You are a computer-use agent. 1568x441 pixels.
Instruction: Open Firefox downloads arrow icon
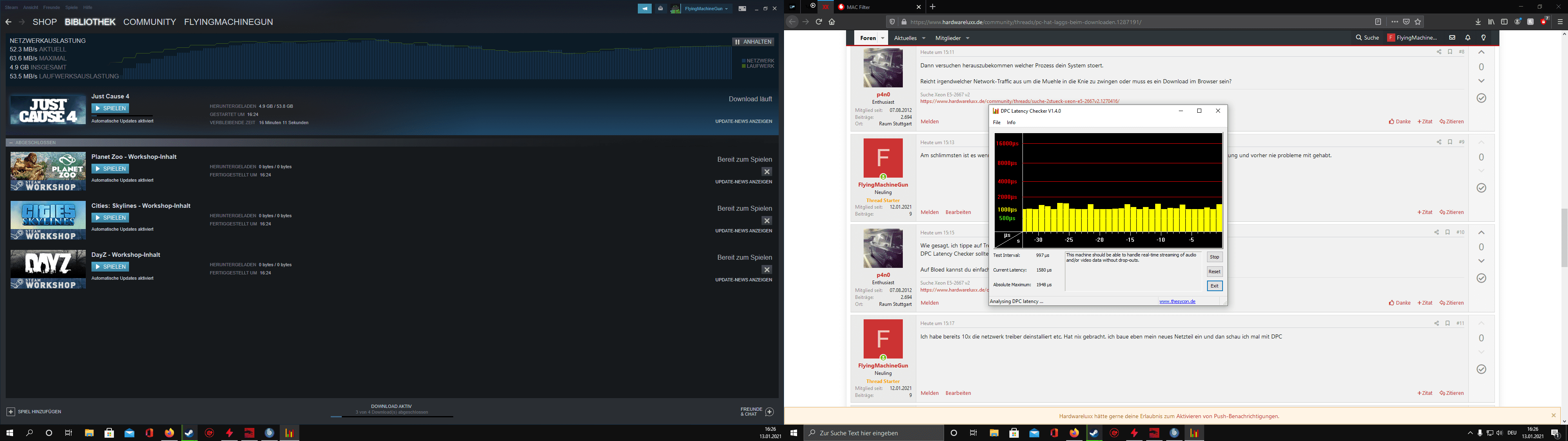(x=1478, y=22)
